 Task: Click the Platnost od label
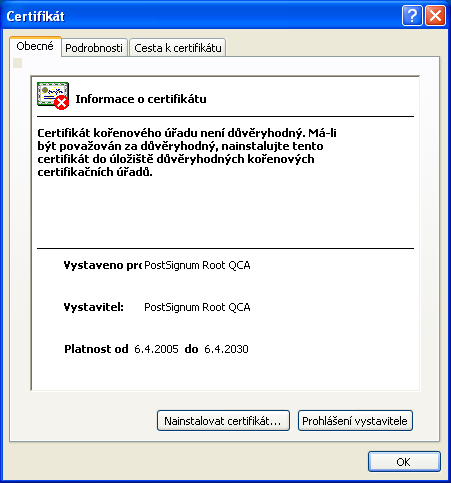coord(96,349)
